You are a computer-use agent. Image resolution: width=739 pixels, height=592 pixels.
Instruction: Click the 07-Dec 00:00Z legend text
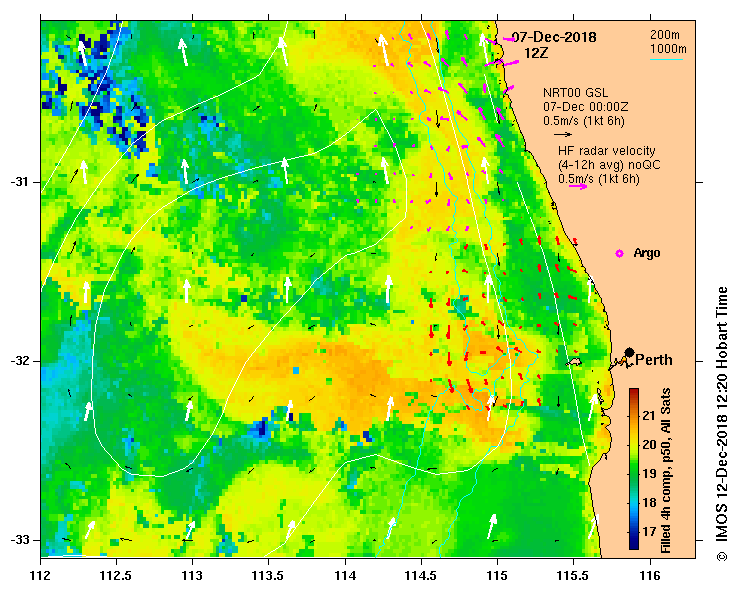pos(585,107)
